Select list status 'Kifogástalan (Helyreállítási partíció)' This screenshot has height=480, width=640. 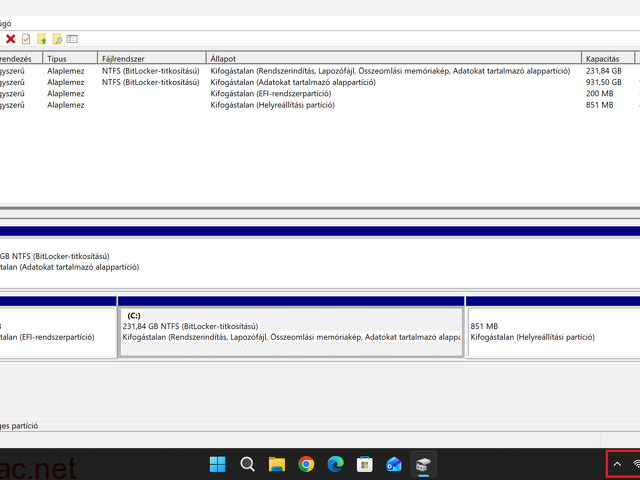272,105
